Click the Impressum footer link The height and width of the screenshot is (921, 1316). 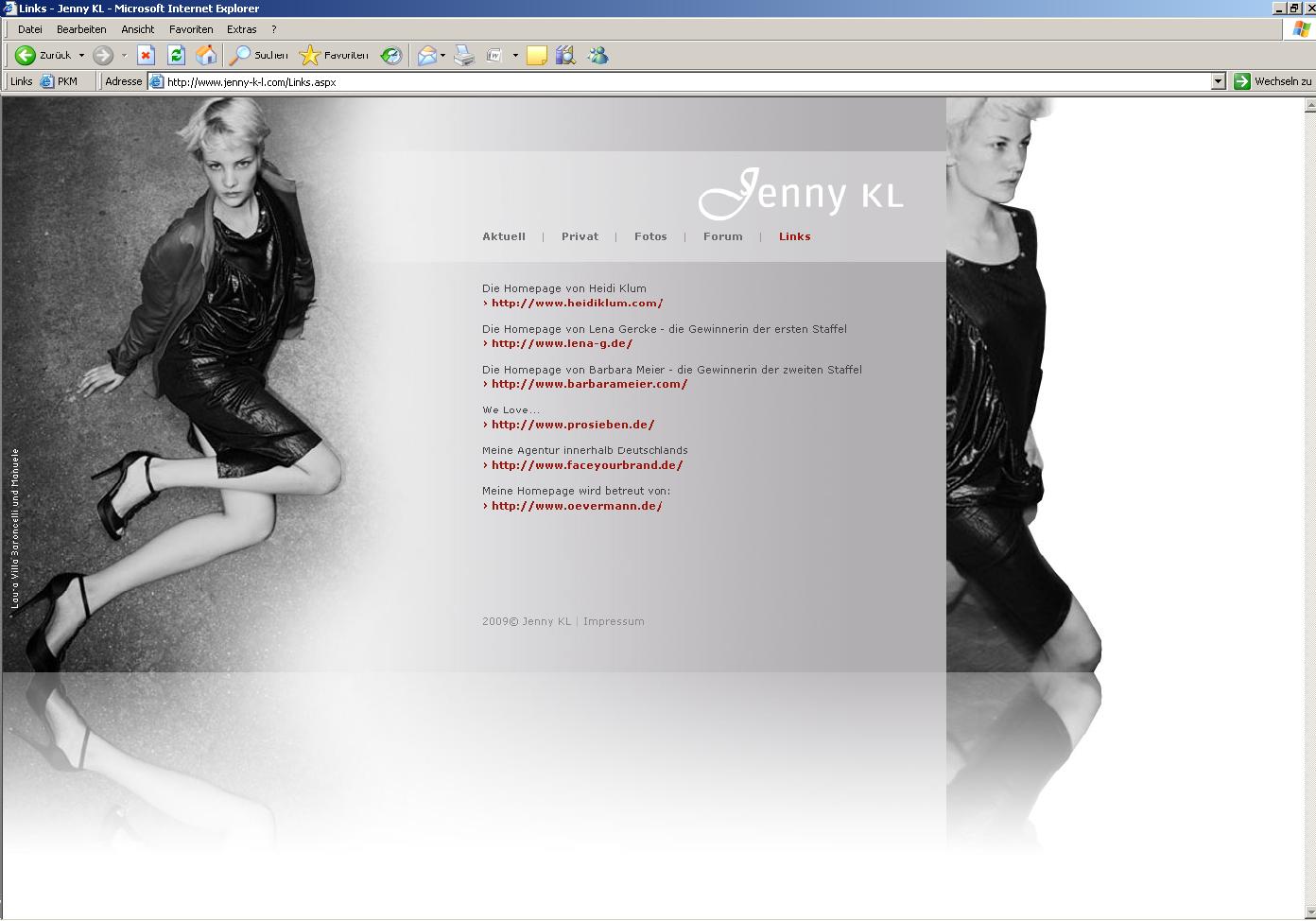point(614,621)
